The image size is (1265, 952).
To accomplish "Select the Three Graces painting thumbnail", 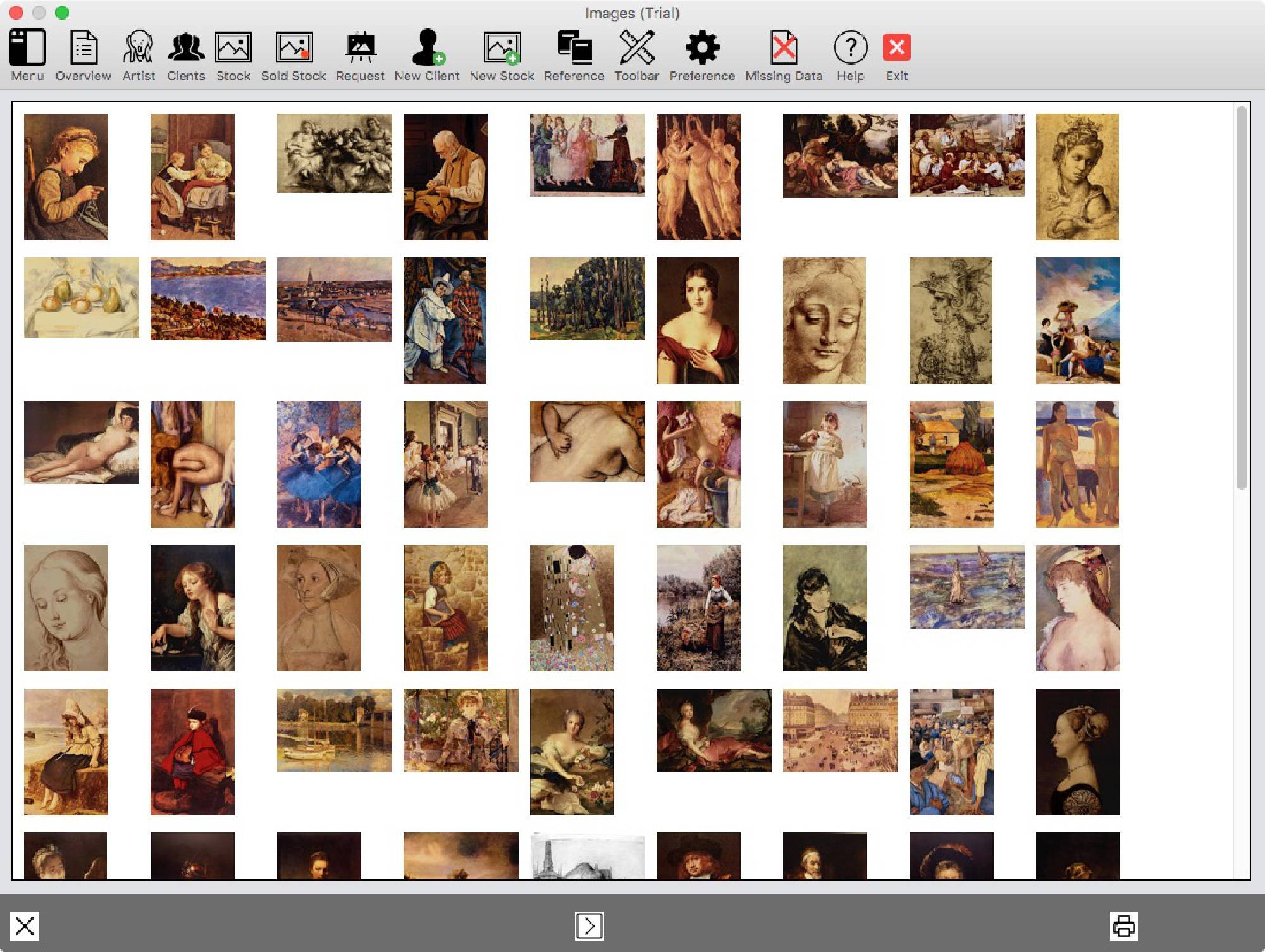I will coord(698,177).
